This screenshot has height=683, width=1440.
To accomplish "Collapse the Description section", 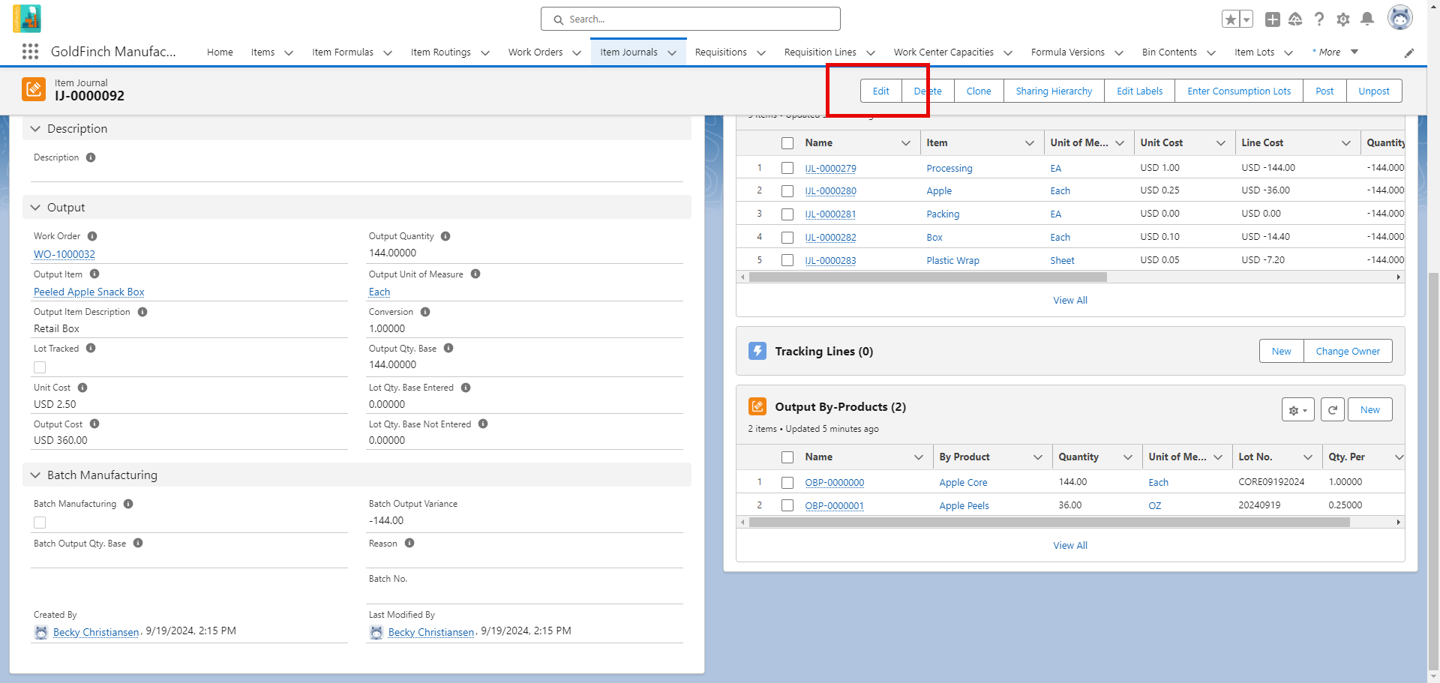I will point(36,129).
